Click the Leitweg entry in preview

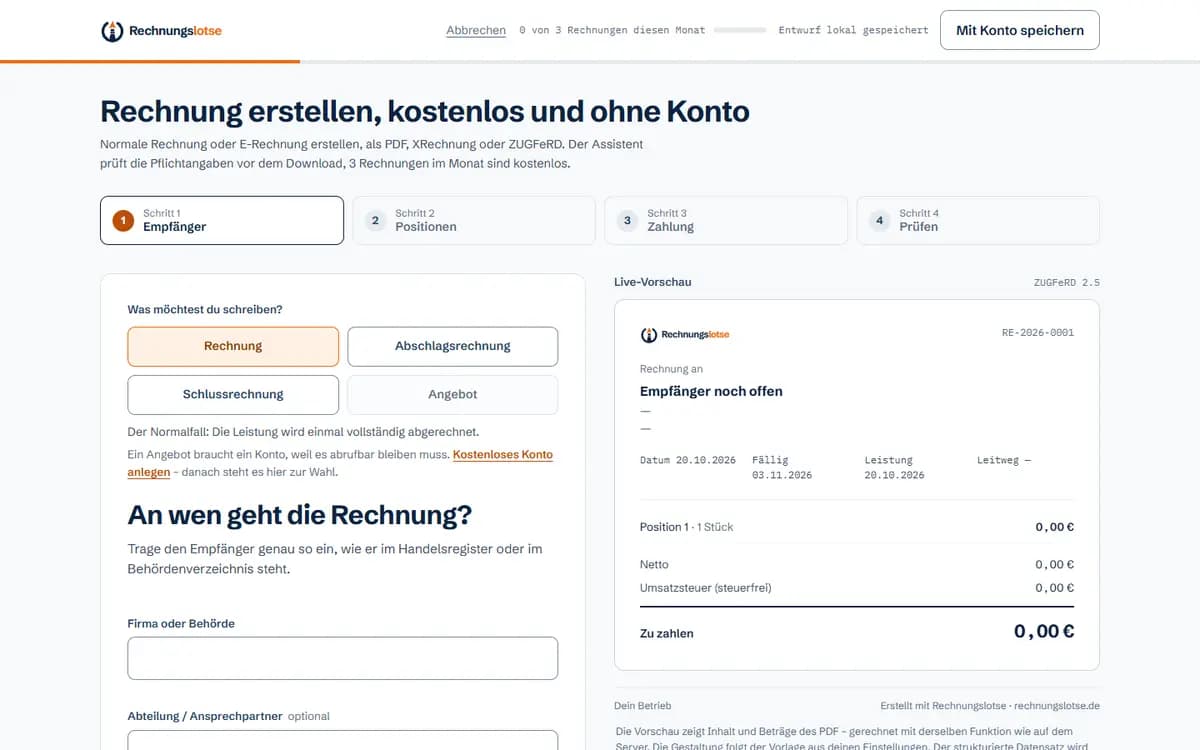pos(1004,460)
